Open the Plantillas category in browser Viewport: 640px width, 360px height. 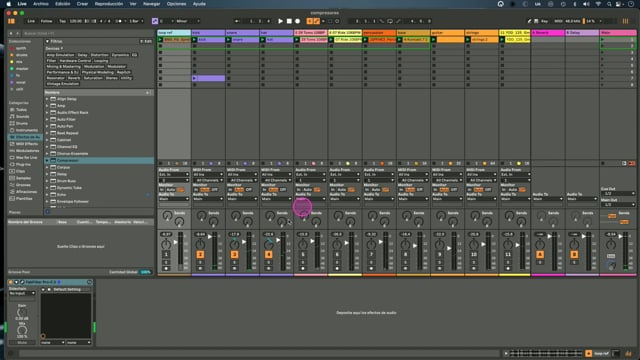tap(21, 198)
